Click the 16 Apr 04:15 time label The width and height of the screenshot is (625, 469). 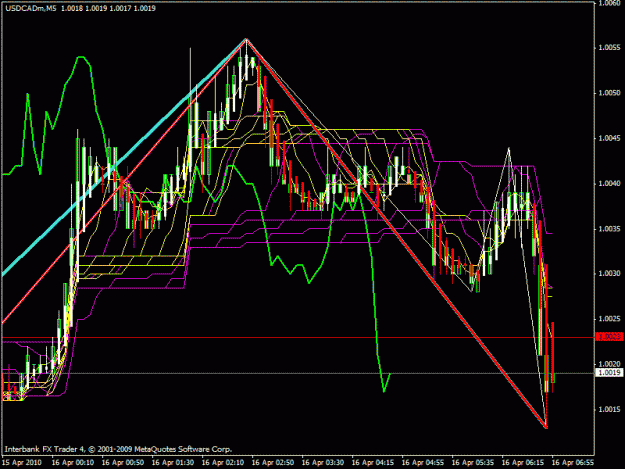373,462
